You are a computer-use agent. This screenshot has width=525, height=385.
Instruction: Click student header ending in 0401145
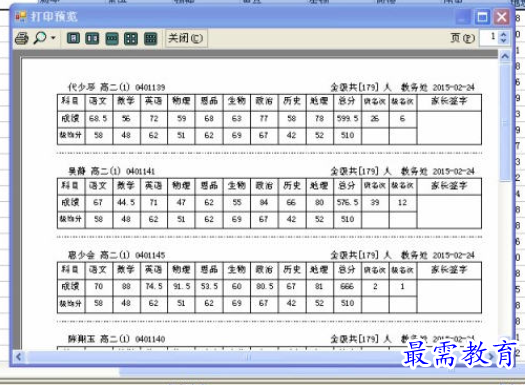tap(116, 255)
